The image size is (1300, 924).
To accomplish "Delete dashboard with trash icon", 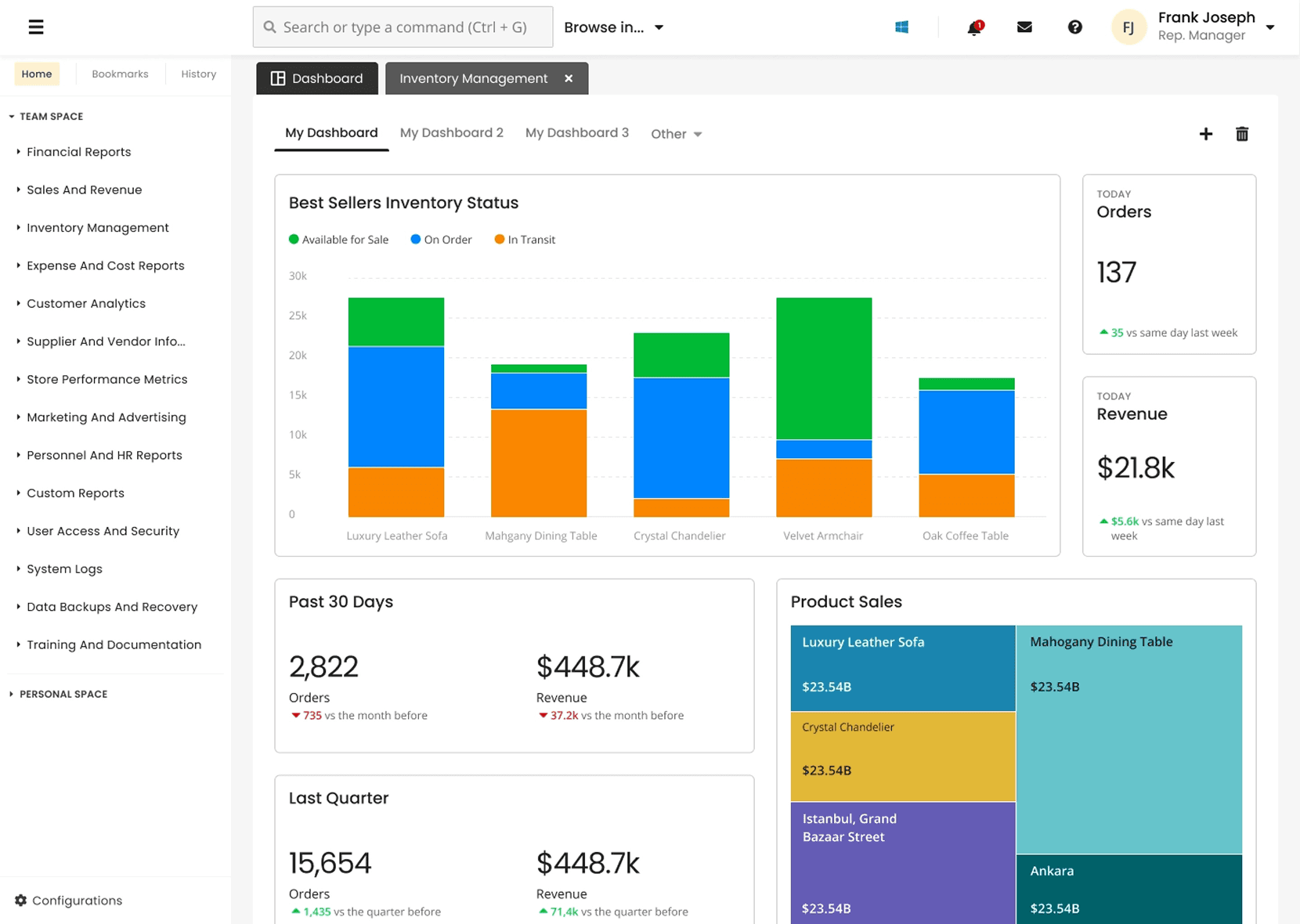I will (1242, 134).
